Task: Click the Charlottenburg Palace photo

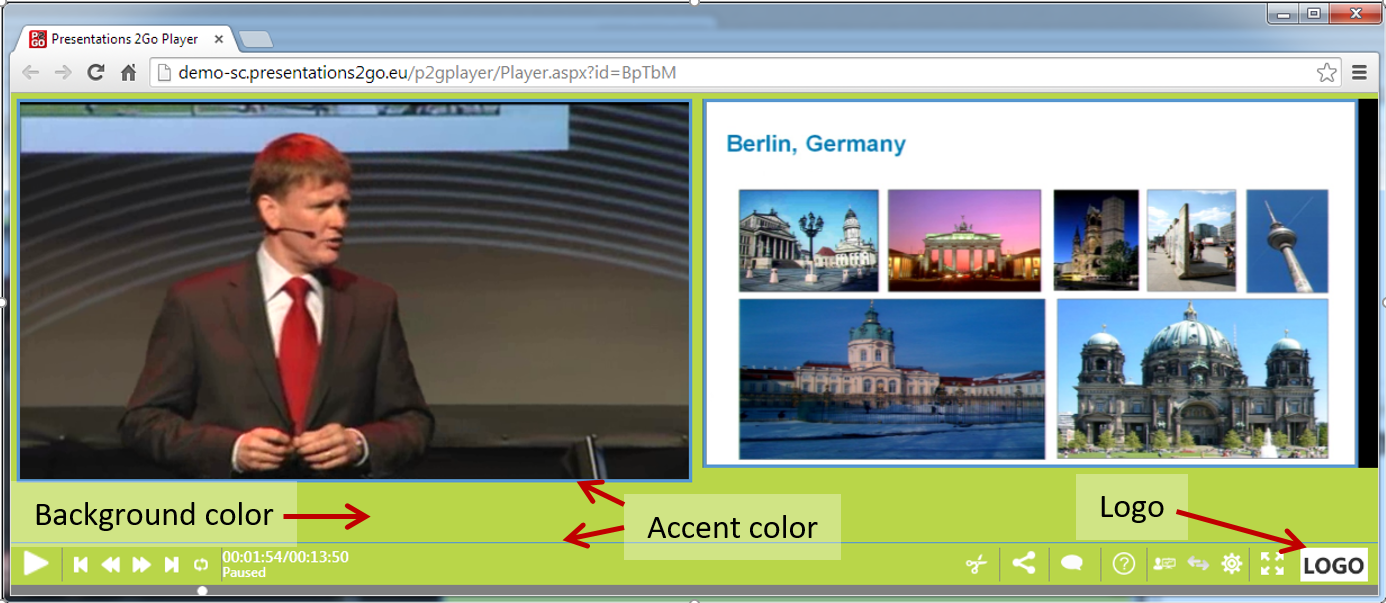Action: click(892, 378)
